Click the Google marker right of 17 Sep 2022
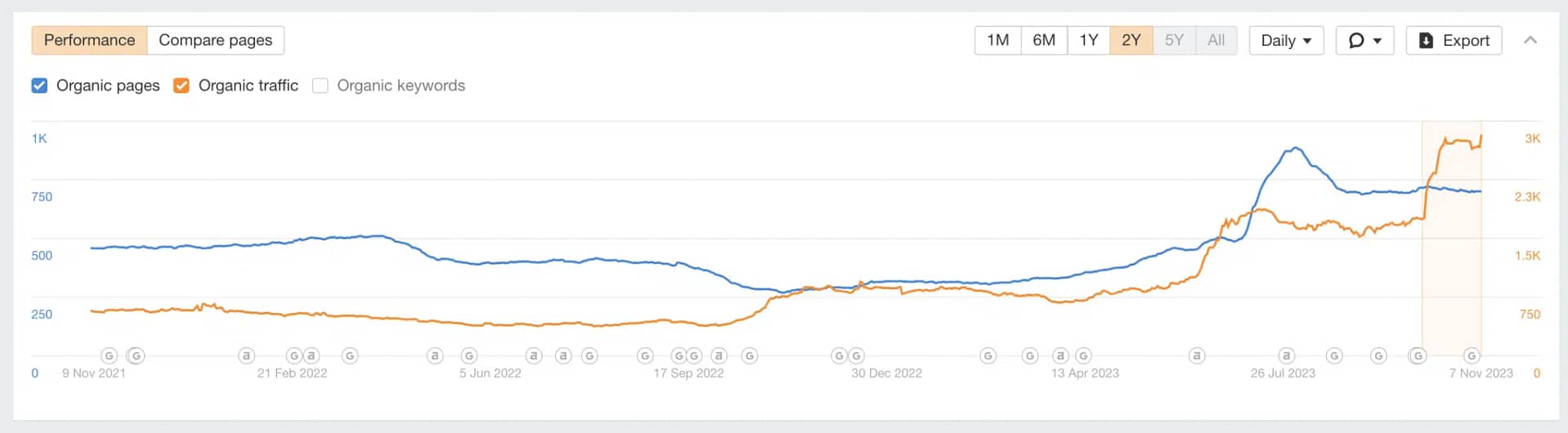Viewport: 1568px width, 433px height. click(x=750, y=355)
